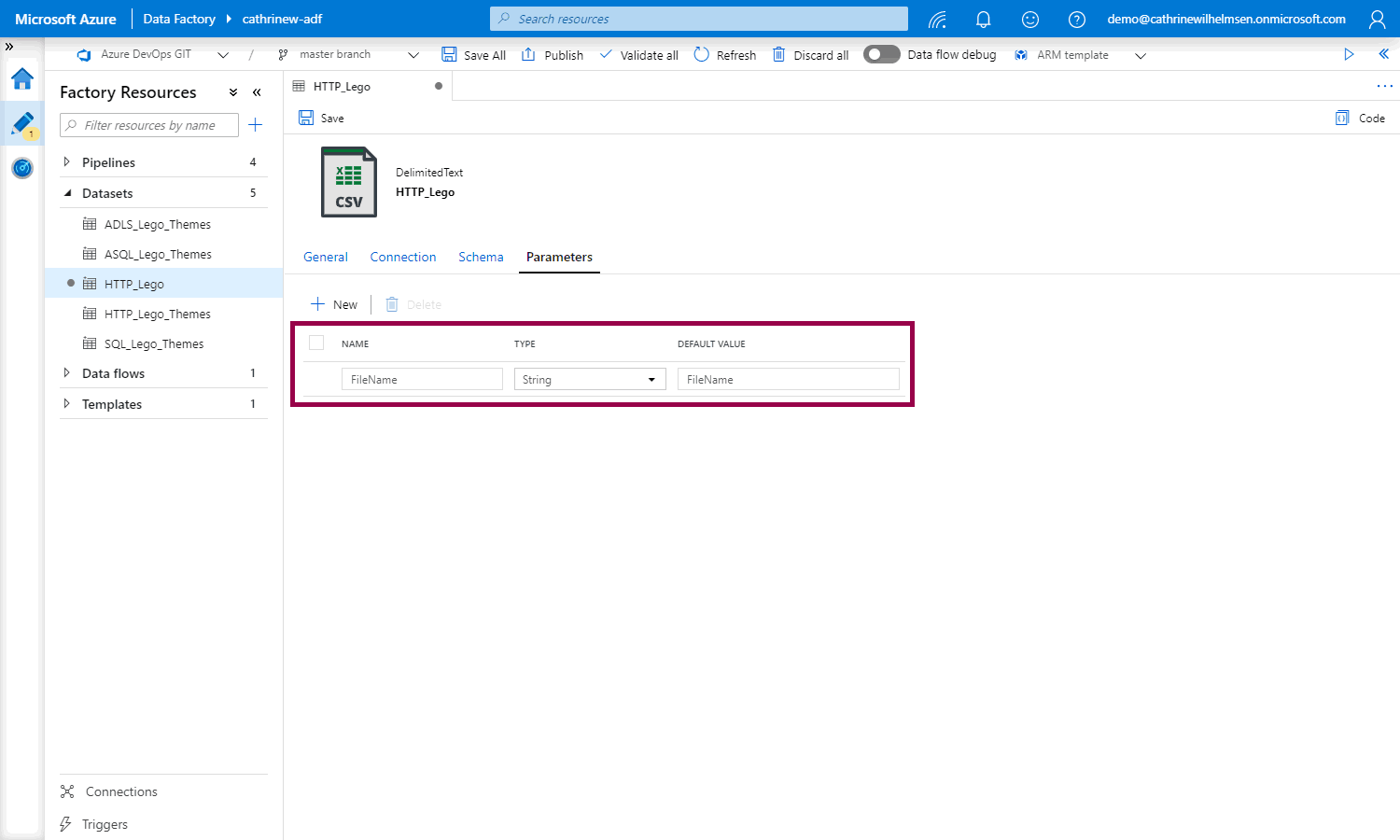
Task: Toggle Data flow debug switch
Action: 881,55
